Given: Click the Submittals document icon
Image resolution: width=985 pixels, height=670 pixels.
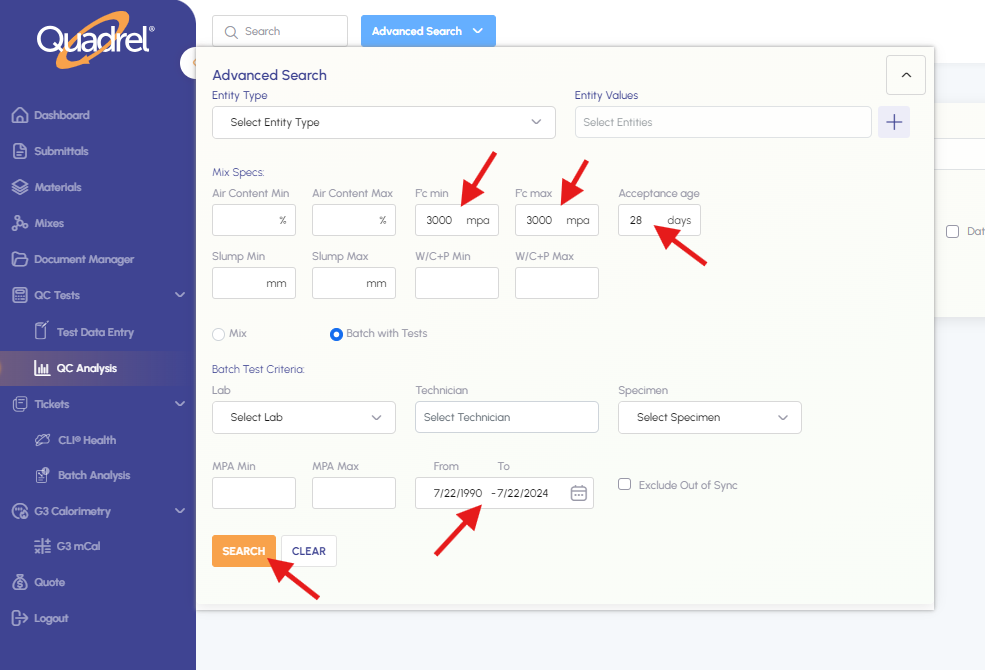Looking at the screenshot, I should [x=19, y=151].
